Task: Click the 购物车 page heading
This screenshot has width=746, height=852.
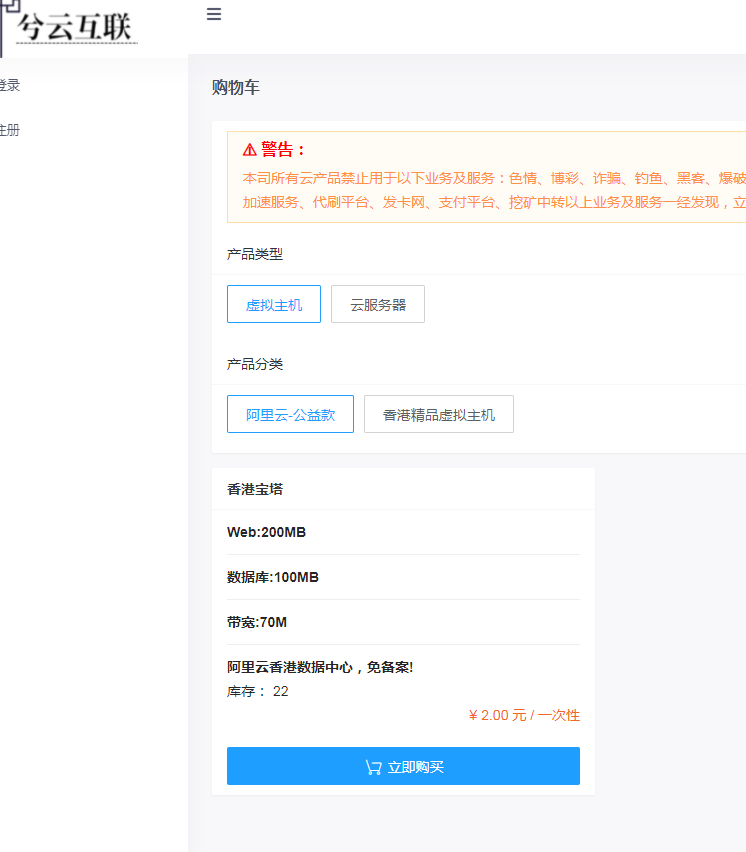Action: [x=236, y=87]
